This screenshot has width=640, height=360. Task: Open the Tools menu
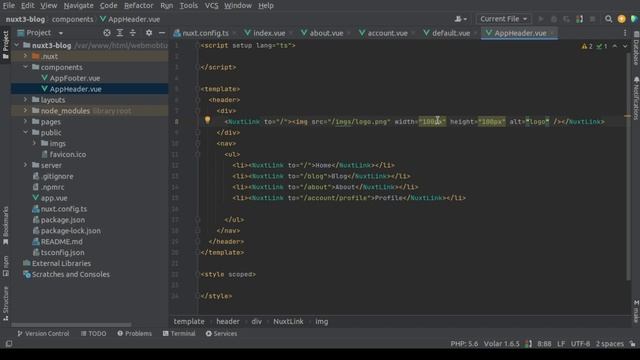(x=189, y=5)
